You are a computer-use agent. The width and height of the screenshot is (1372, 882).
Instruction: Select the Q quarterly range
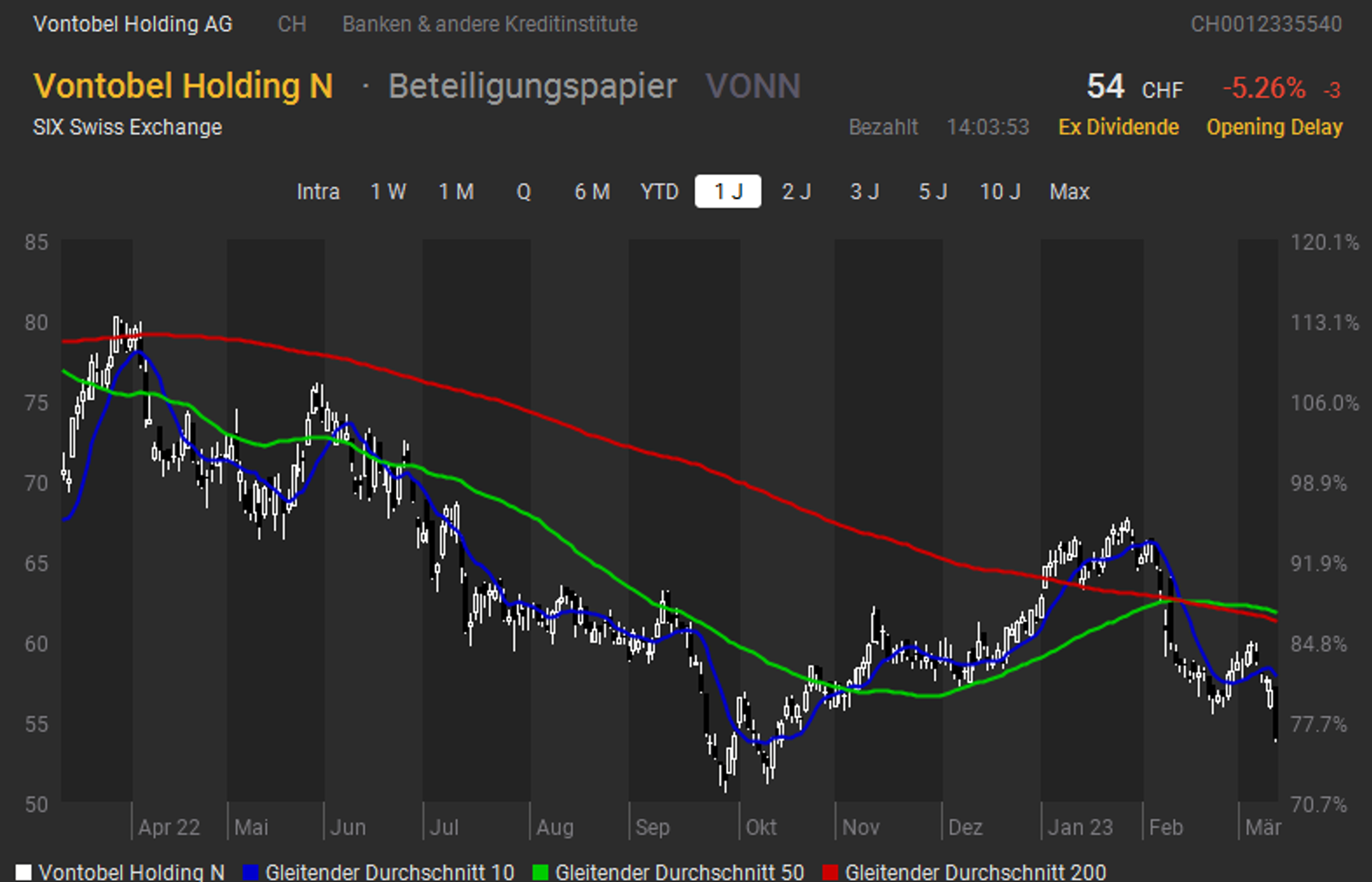[x=523, y=191]
